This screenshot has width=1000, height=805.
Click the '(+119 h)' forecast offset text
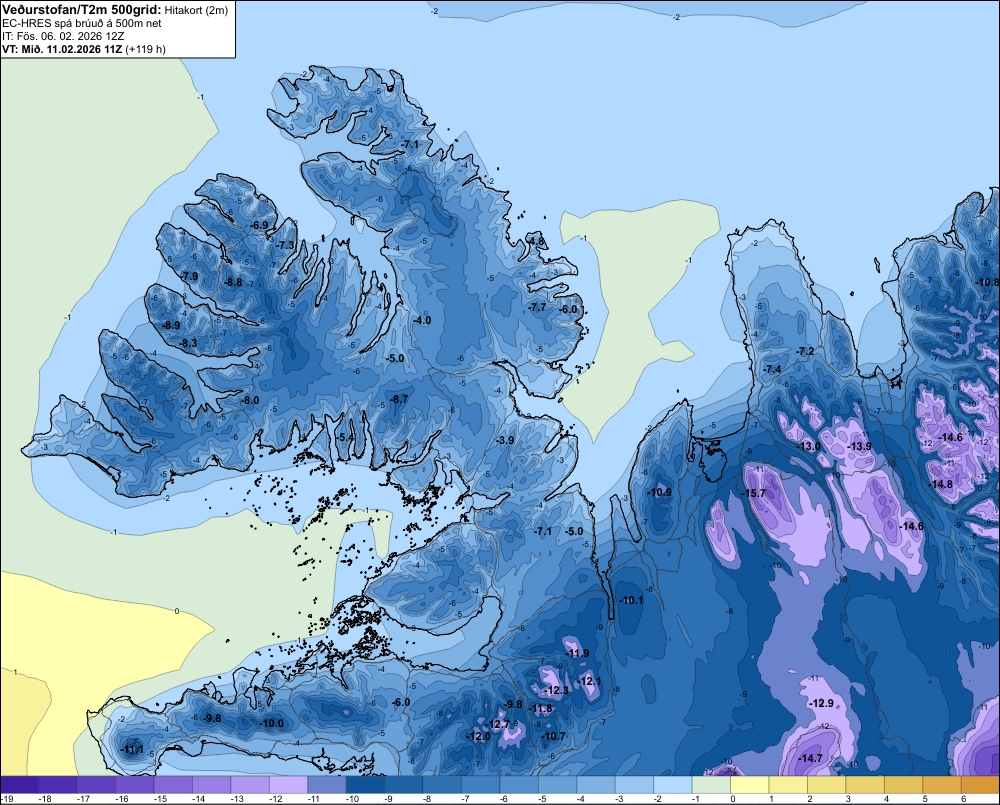coord(145,49)
